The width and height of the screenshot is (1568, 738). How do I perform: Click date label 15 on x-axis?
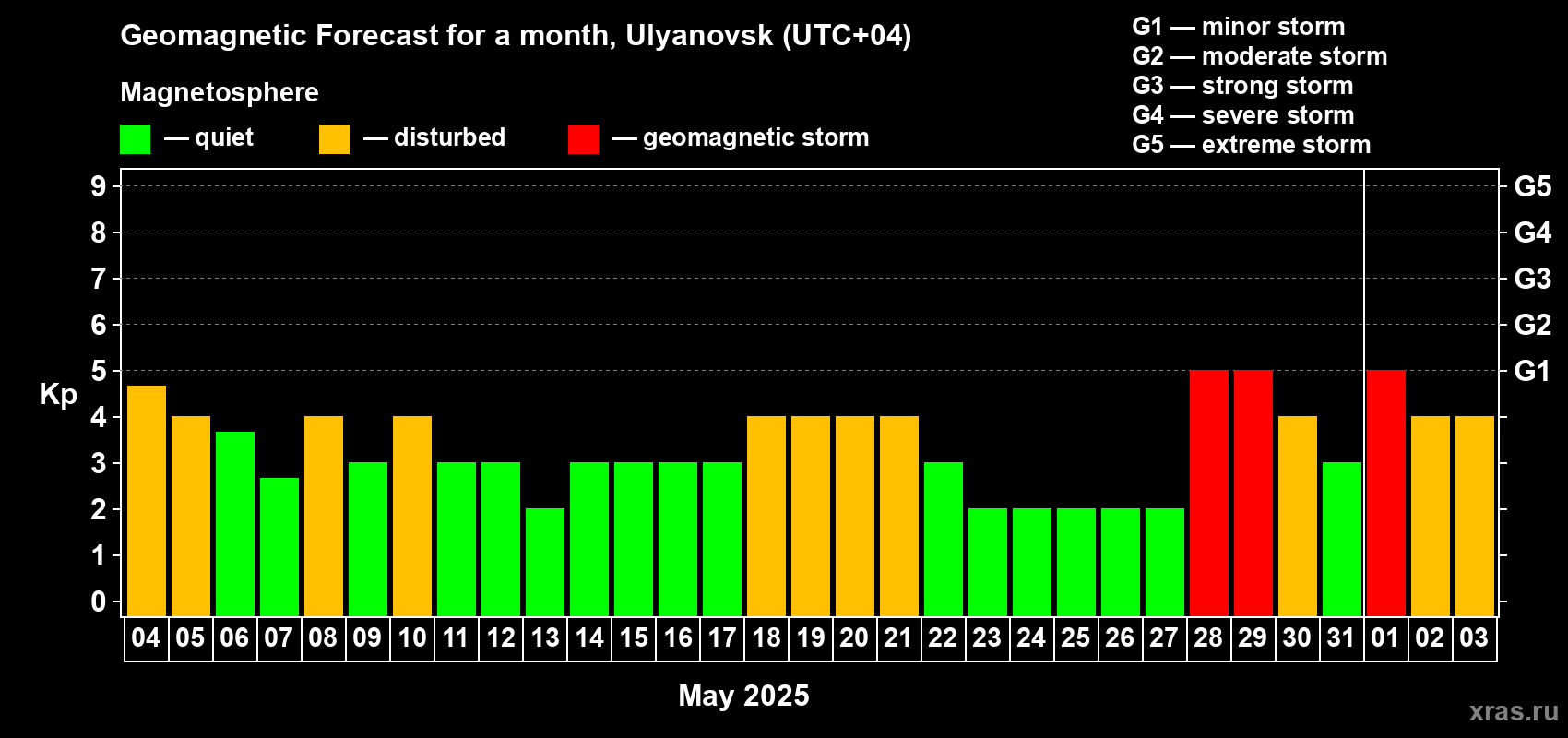633,638
